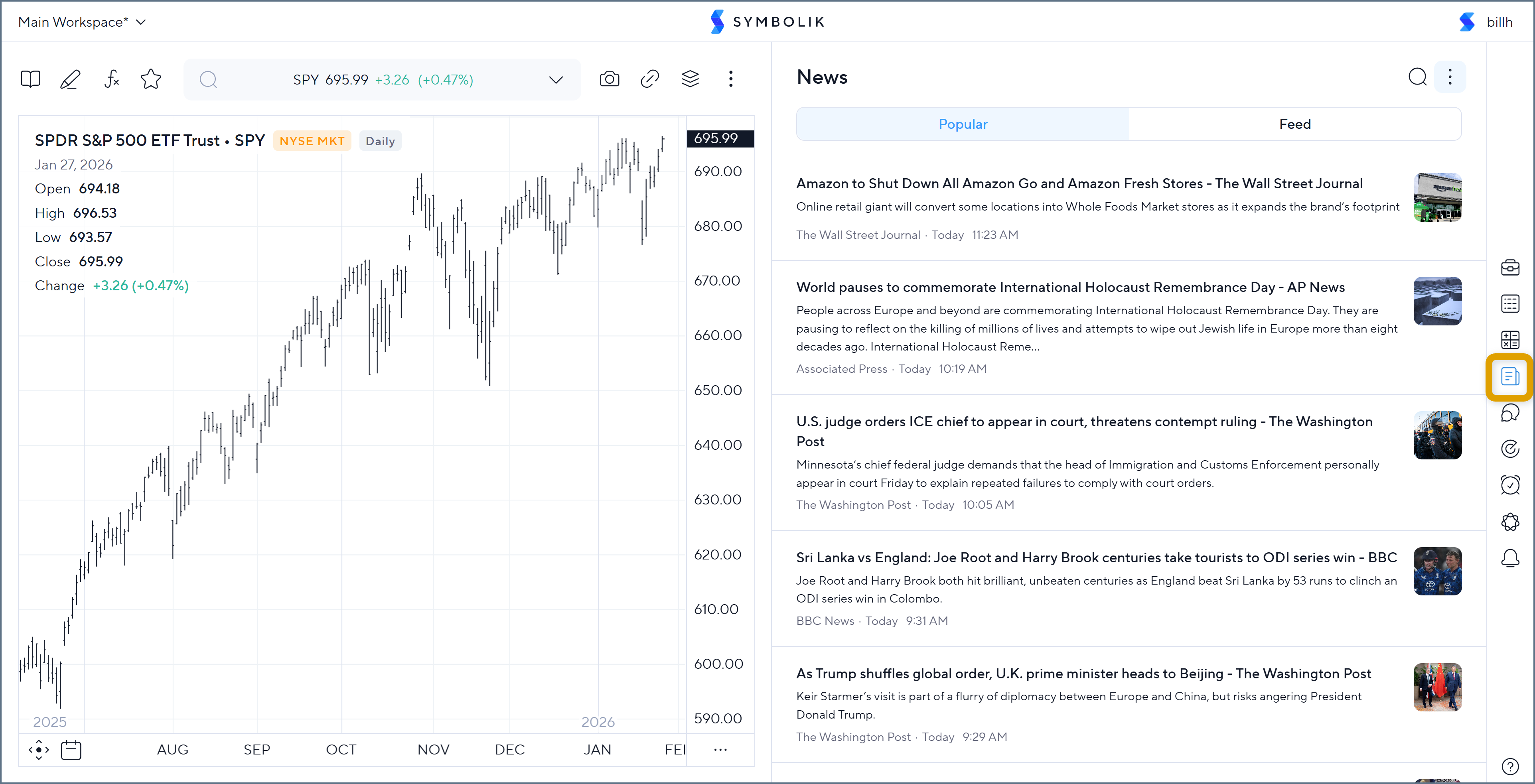This screenshot has width=1535, height=784.
Task: Open the alerts bell in right sidebar
Action: [1510, 558]
